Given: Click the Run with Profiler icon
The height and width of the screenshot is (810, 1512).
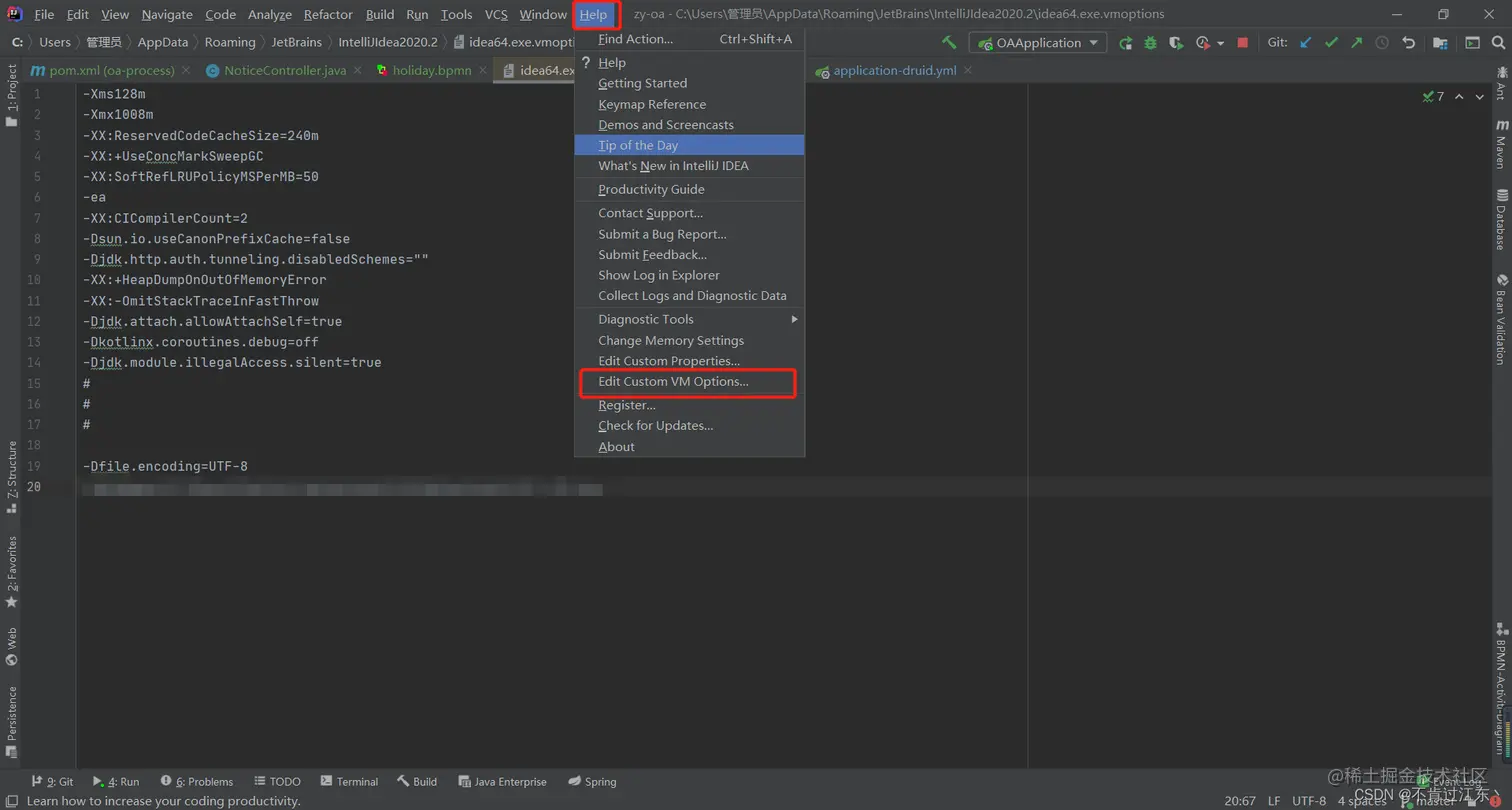Looking at the screenshot, I should [x=1203, y=43].
